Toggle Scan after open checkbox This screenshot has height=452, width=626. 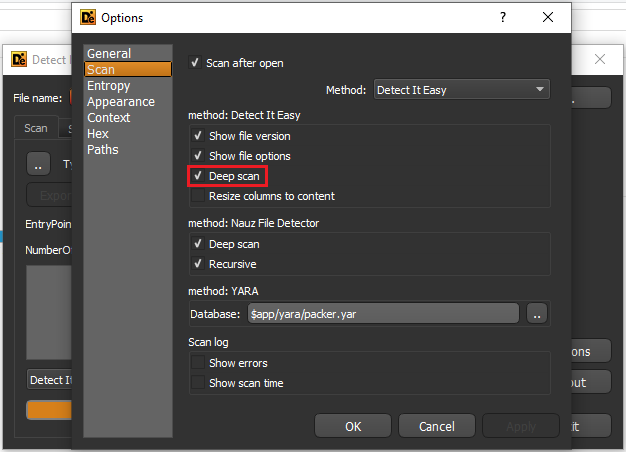coord(196,63)
